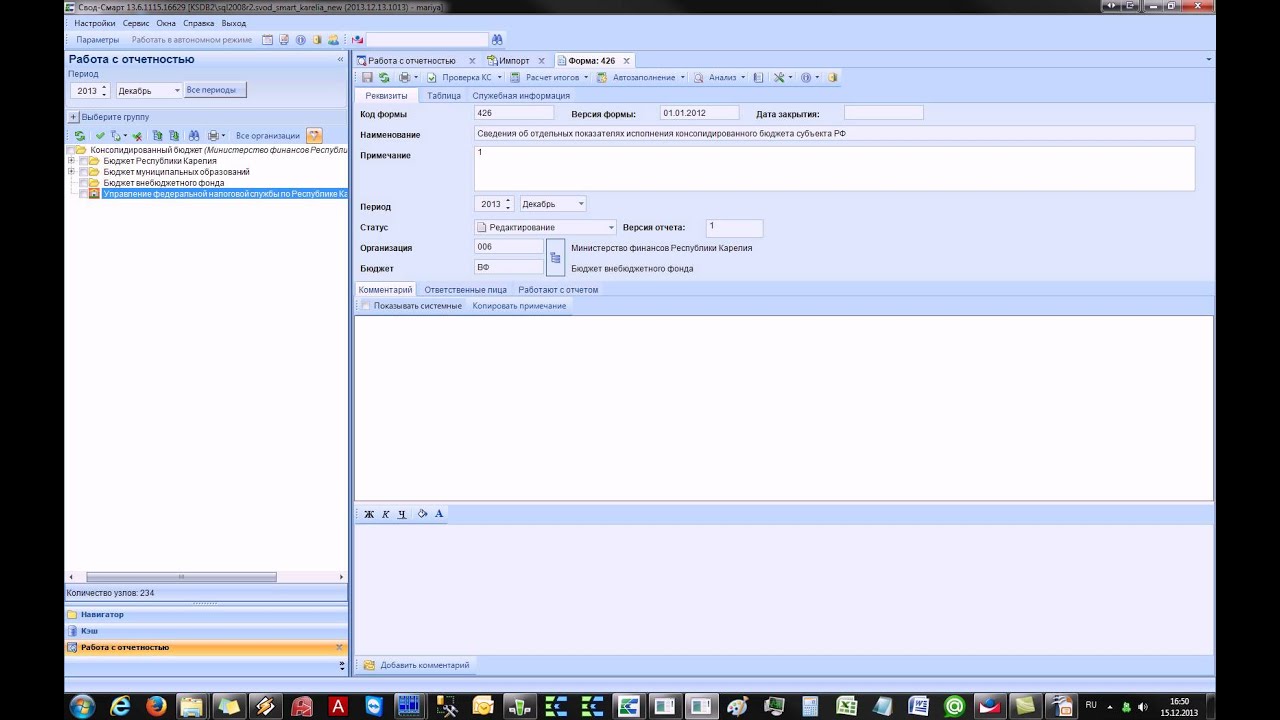
Task: Open the Автозаполнение dropdown arrow
Action: coord(683,77)
